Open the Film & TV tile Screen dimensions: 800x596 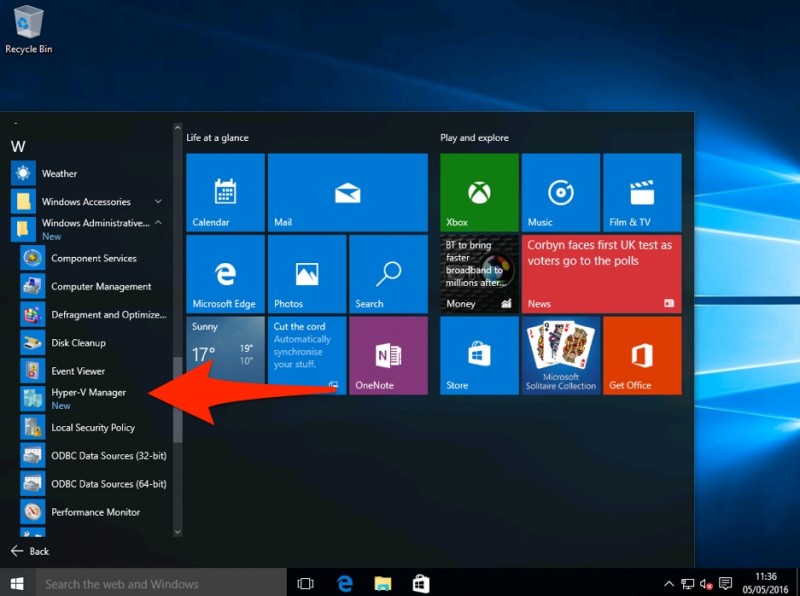642,192
